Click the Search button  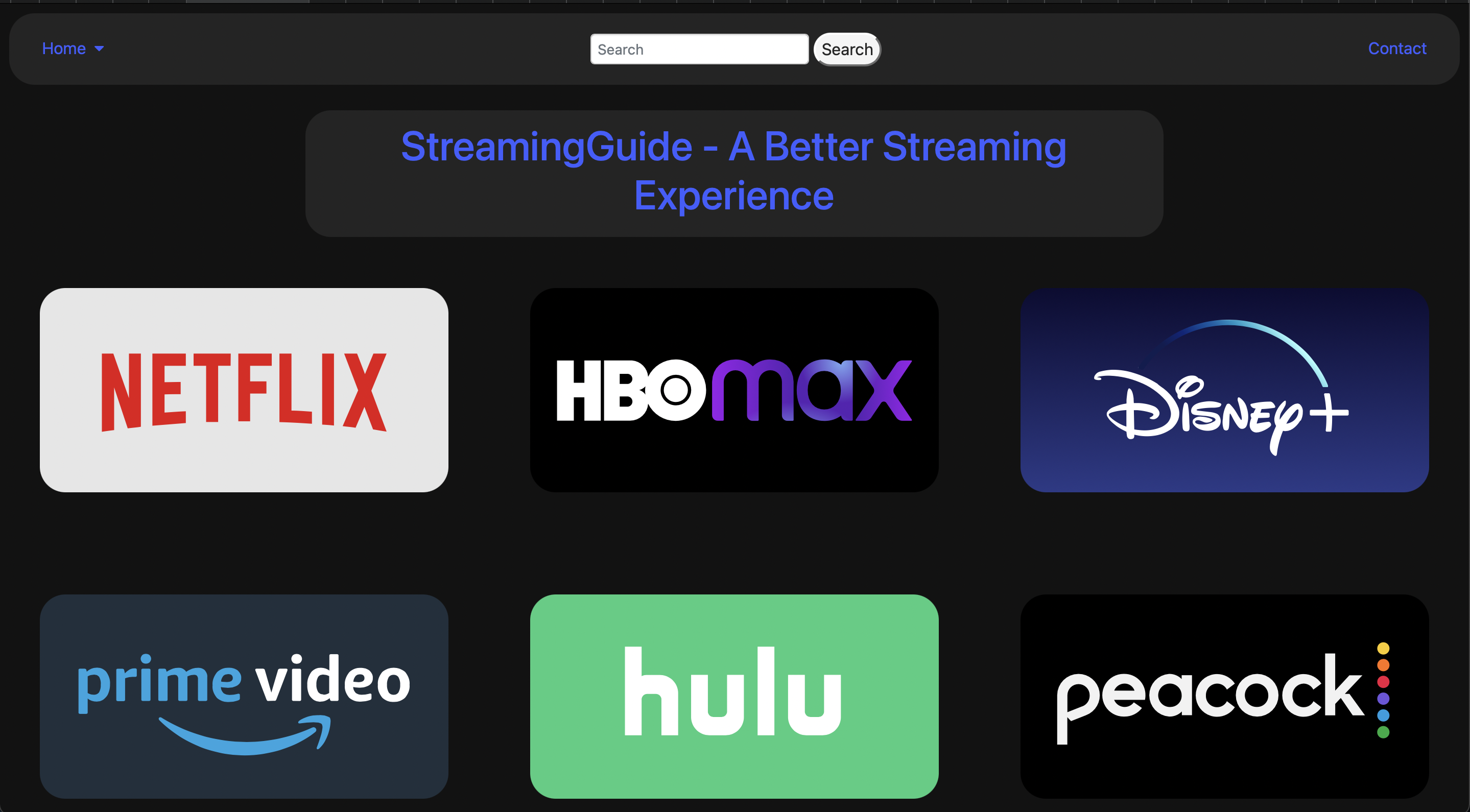pyautogui.click(x=845, y=49)
